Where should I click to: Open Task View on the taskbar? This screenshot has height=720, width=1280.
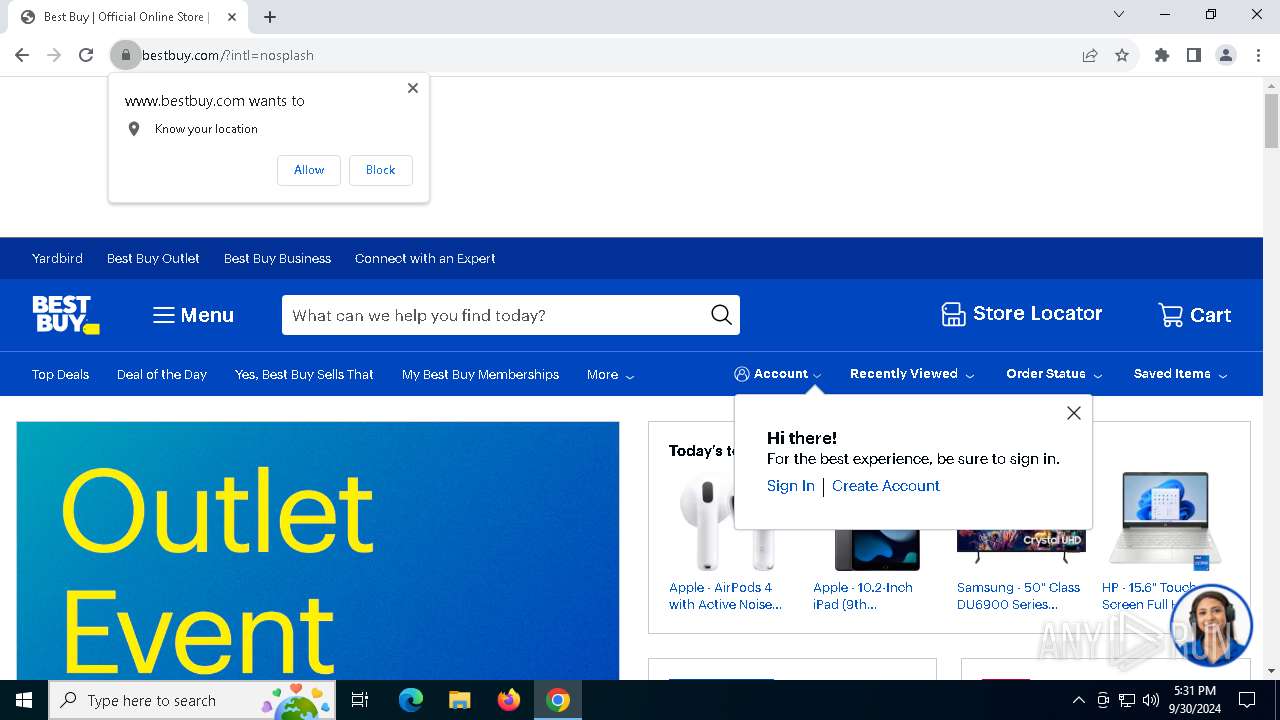(x=360, y=700)
